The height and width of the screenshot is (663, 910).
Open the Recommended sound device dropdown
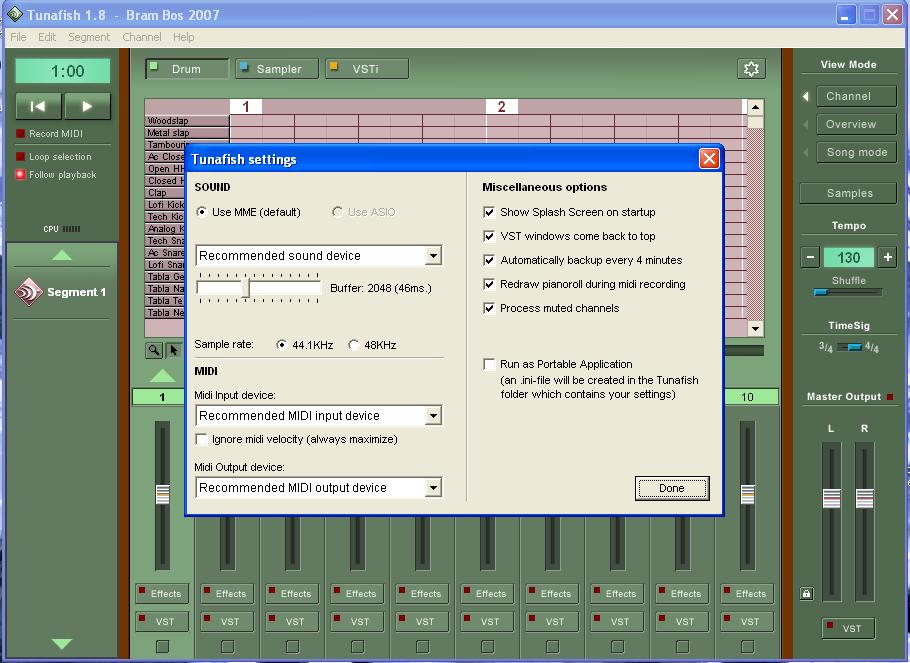433,255
